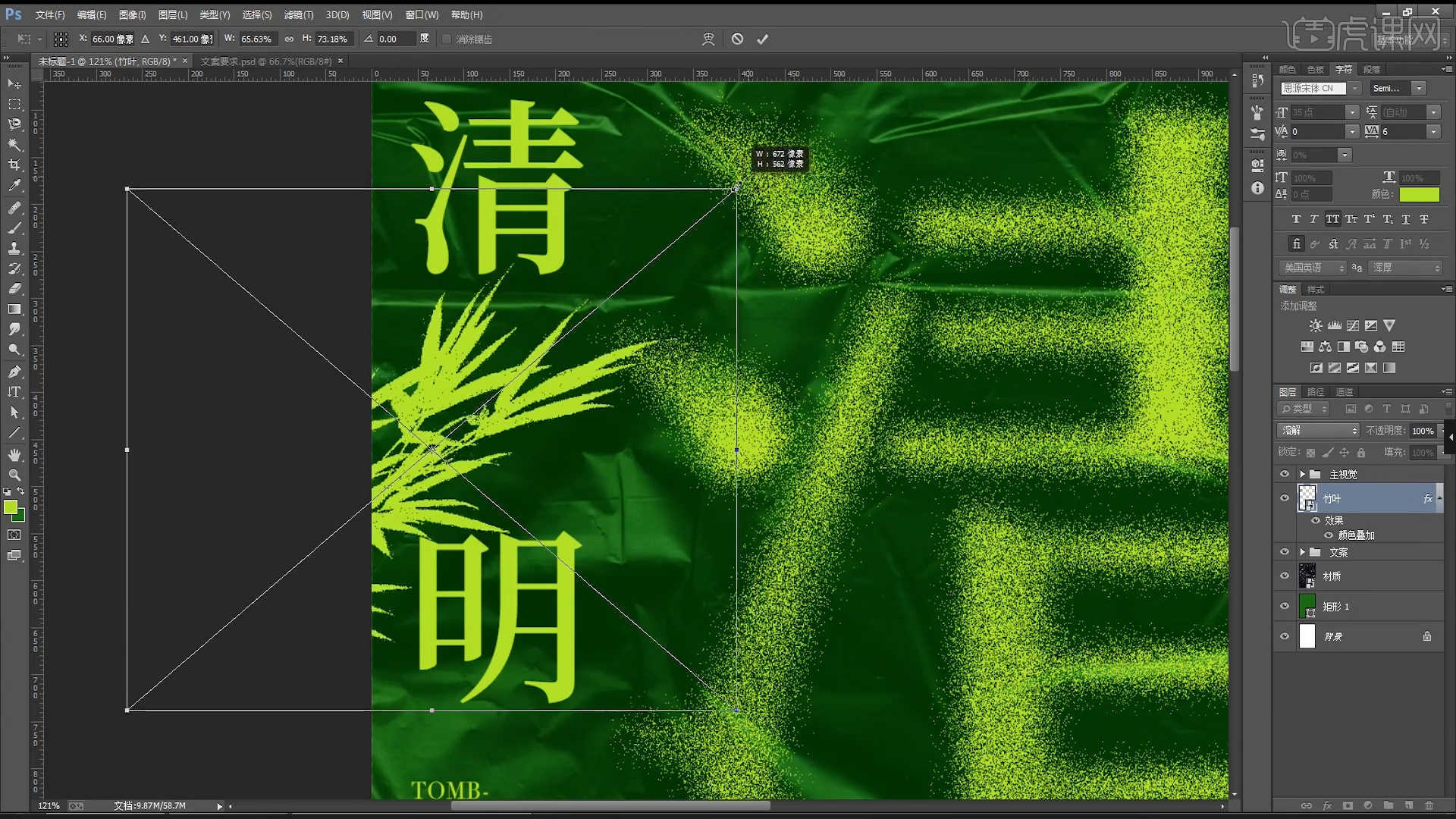Open the 思源宋体 CN font family dropdown
The height and width of the screenshot is (819, 1456).
pyautogui.click(x=1354, y=89)
